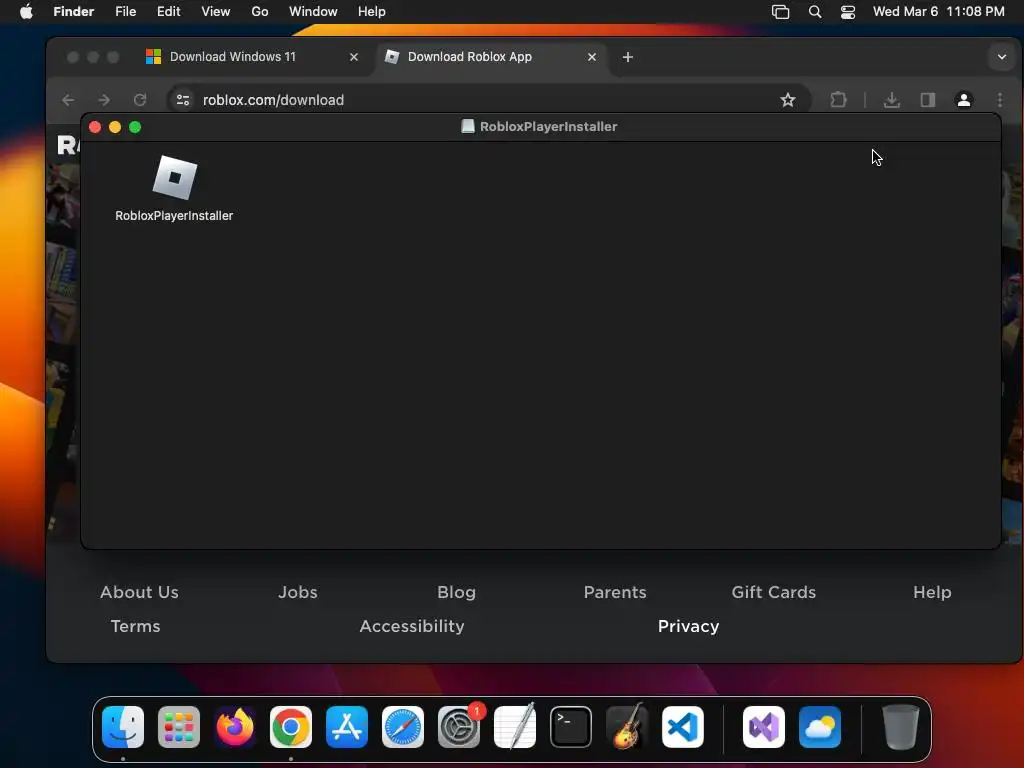The image size is (1024, 768).
Task: Switch to Chrome in the Dock
Action: (291, 727)
